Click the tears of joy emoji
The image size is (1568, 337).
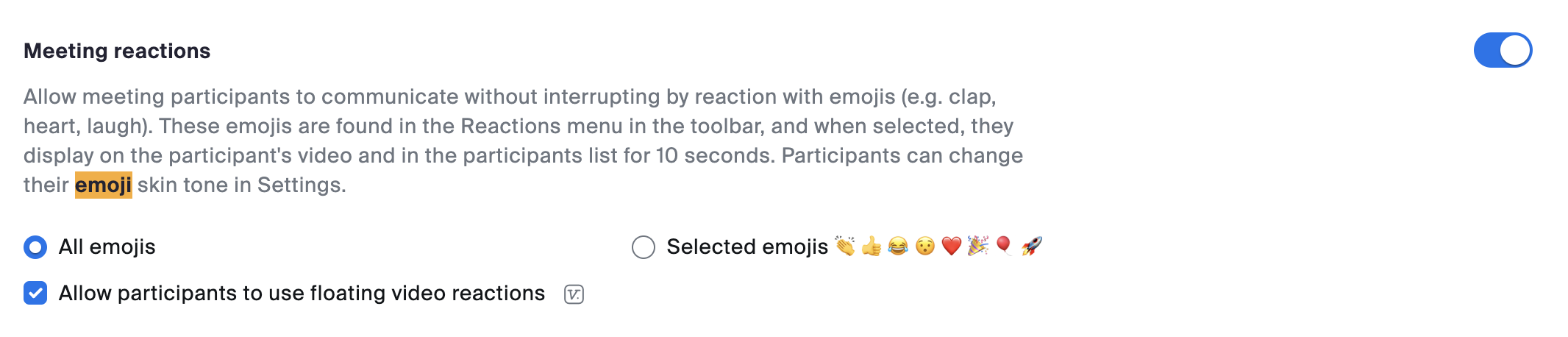(x=898, y=246)
